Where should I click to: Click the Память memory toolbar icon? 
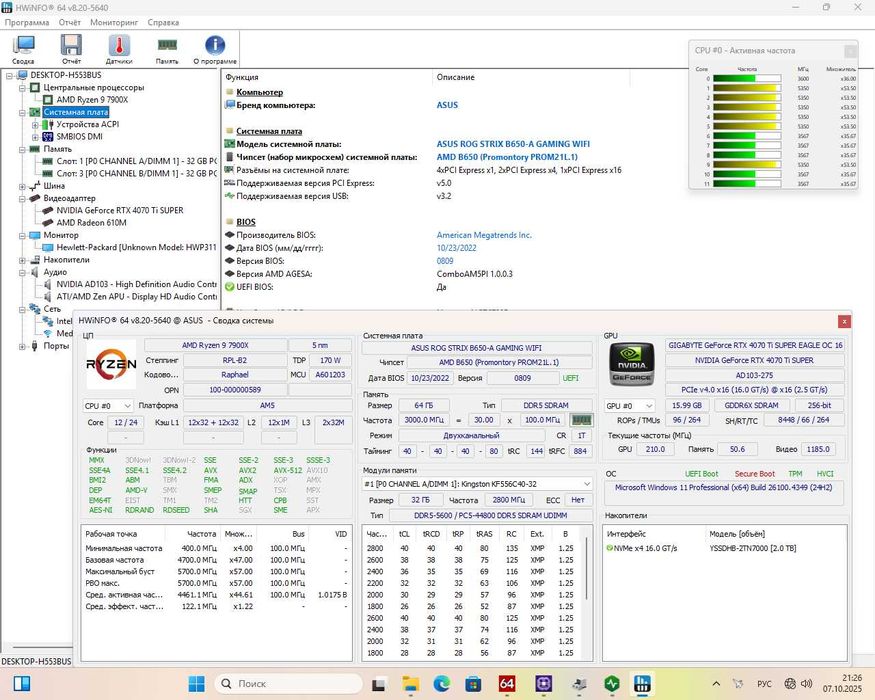tap(167, 49)
